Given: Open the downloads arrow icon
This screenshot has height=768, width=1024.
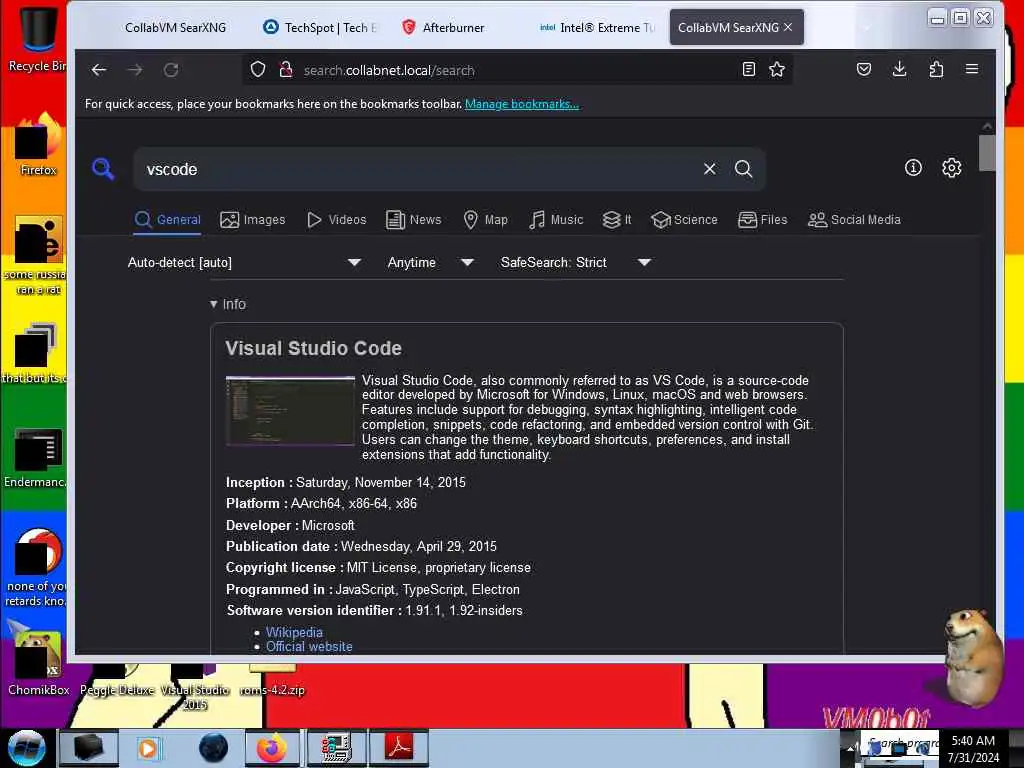Looking at the screenshot, I should click(x=899, y=69).
